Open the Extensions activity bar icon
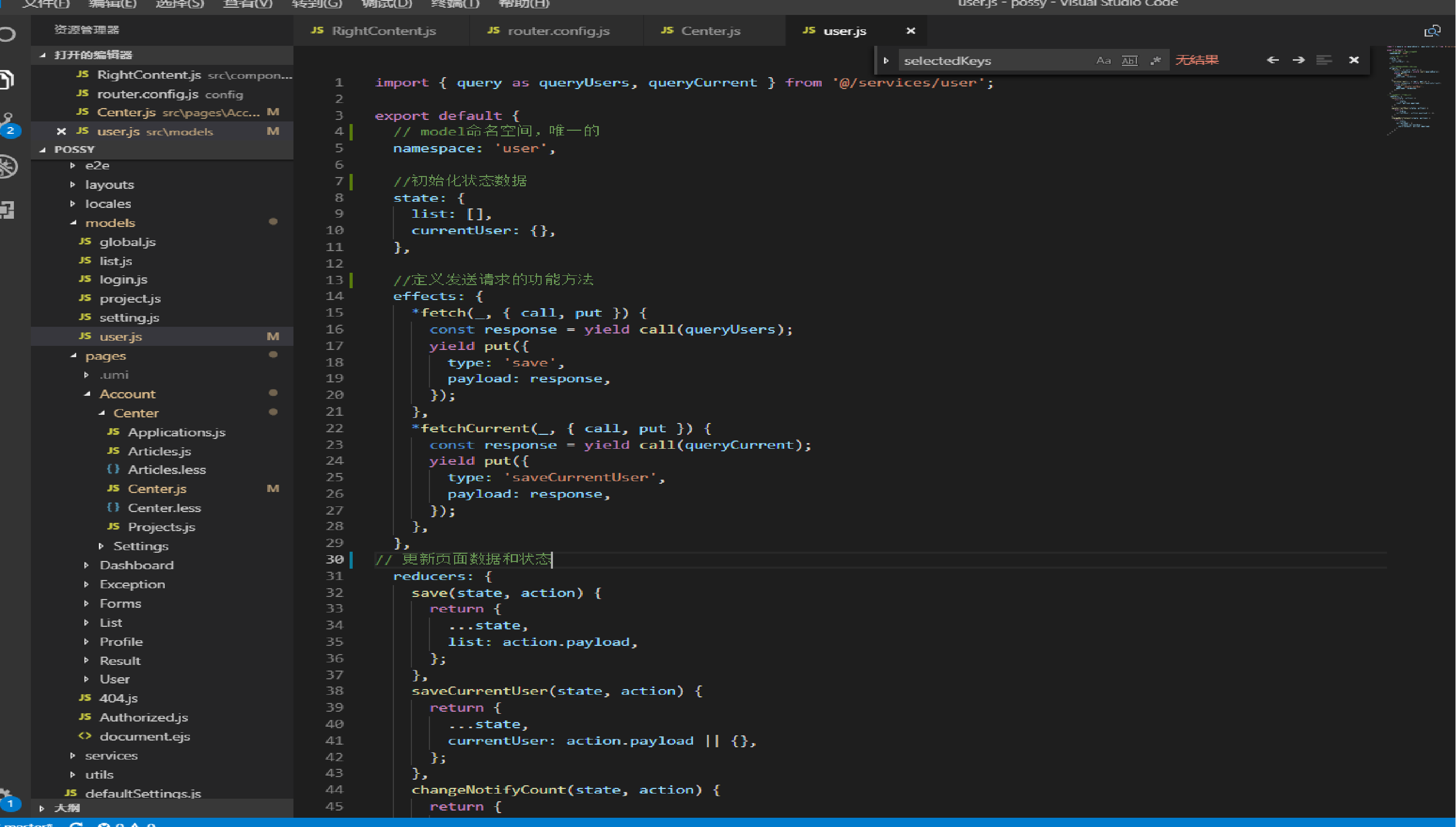 tap(8, 210)
